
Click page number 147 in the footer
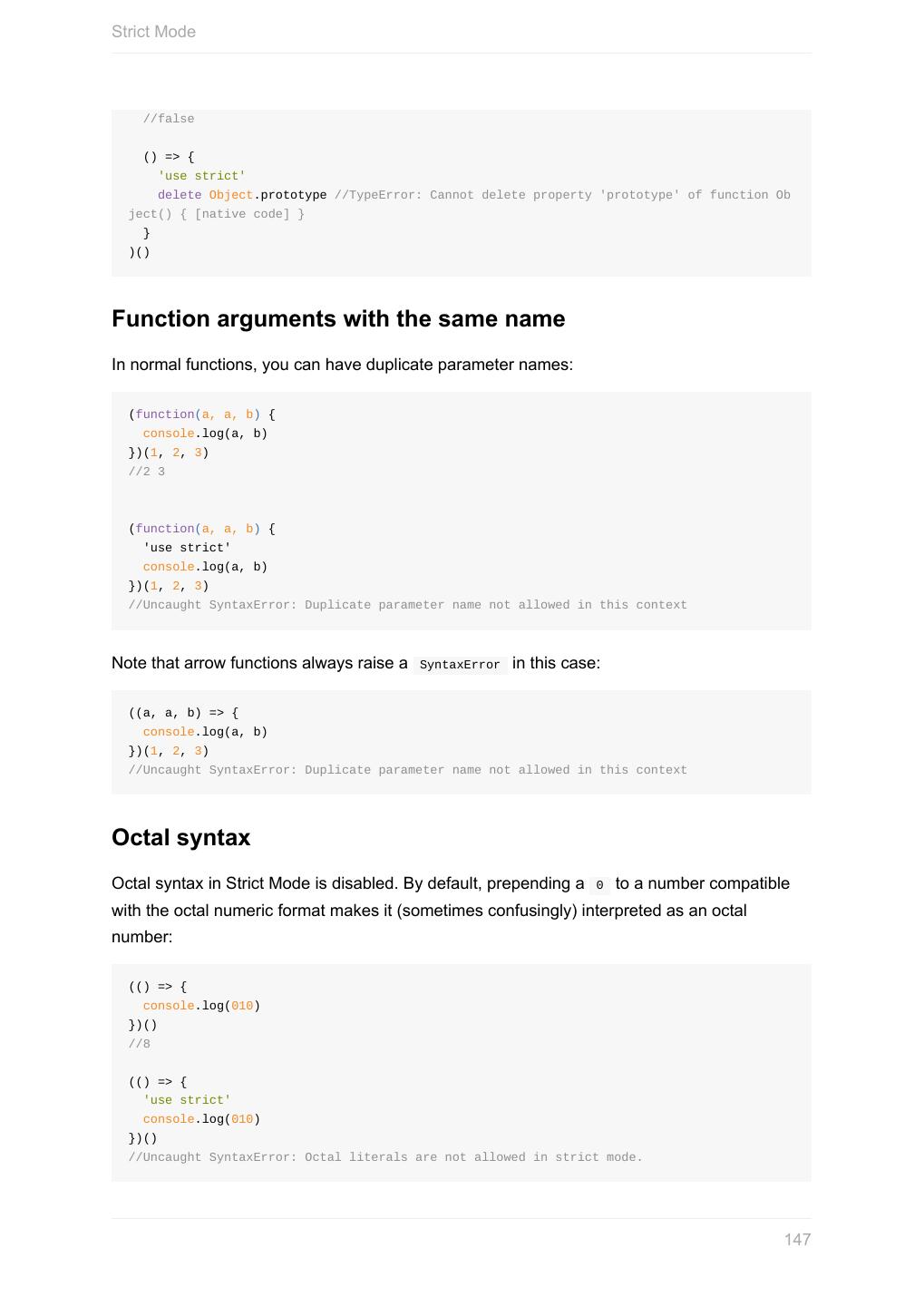(797, 1239)
